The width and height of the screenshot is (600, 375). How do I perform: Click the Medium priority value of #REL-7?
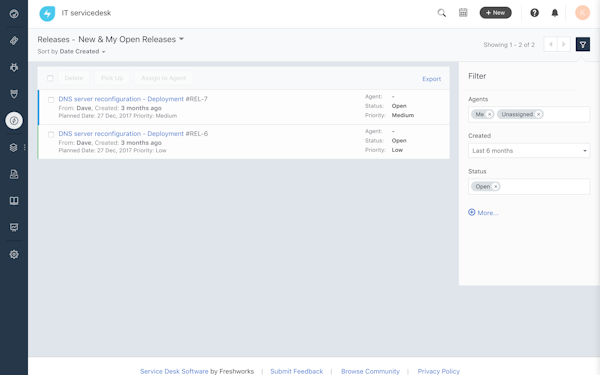403,115
